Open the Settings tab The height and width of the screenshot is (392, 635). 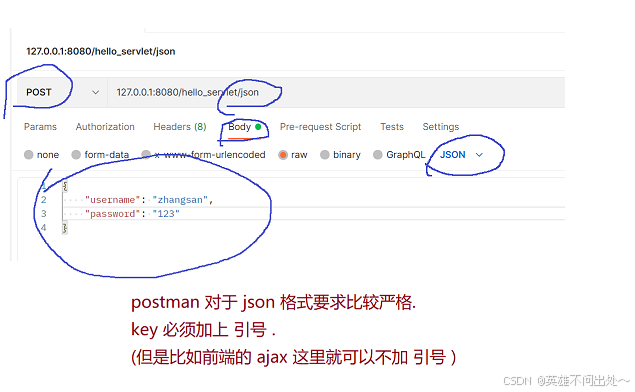[441, 127]
